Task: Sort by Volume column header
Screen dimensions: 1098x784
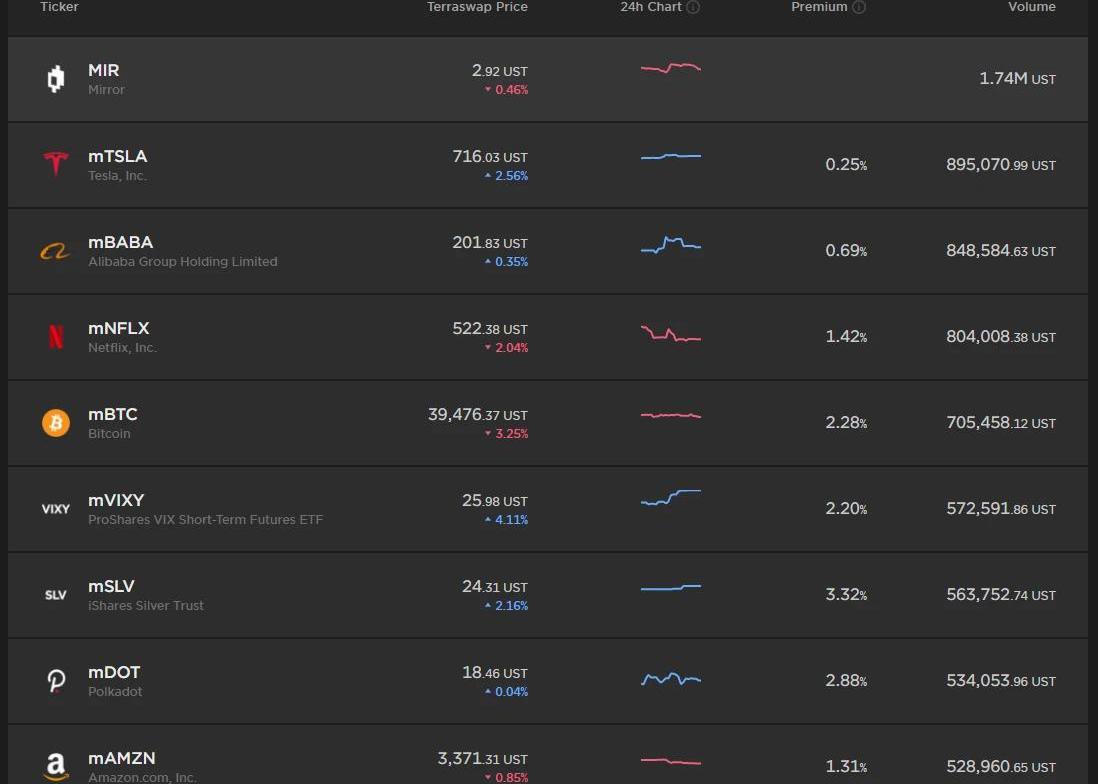Action: click(x=1031, y=7)
